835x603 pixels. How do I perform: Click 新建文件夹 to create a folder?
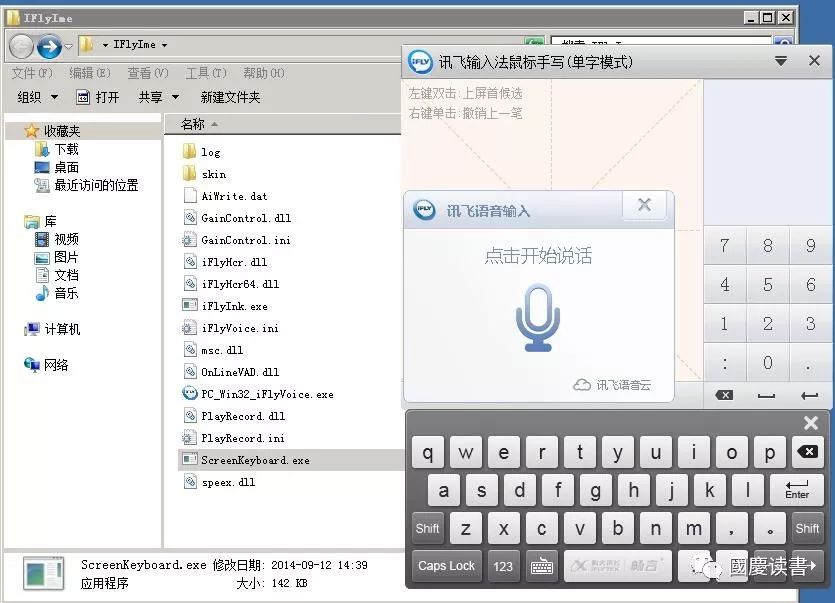[230, 97]
